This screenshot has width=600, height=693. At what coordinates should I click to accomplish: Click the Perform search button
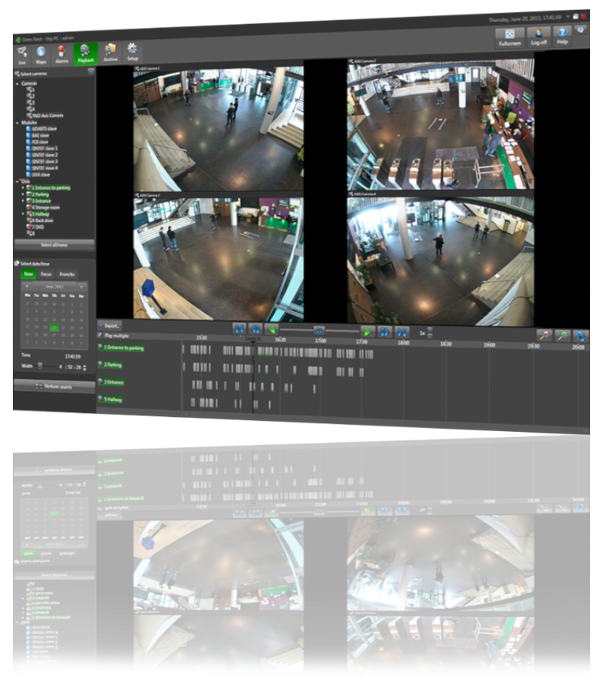[x=50, y=385]
